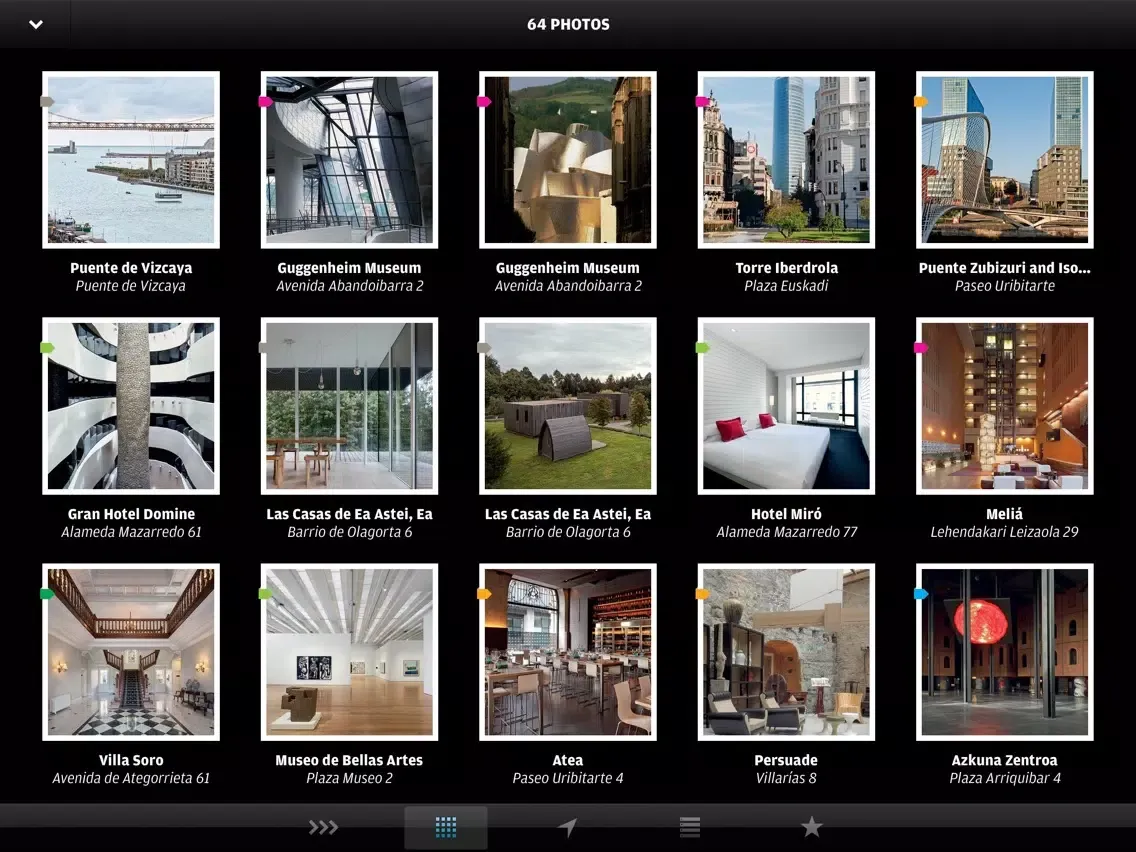Viewport: 1136px width, 852px height.
Task: Open Las Casas de Ea Astei dining room photo
Action: point(349,406)
